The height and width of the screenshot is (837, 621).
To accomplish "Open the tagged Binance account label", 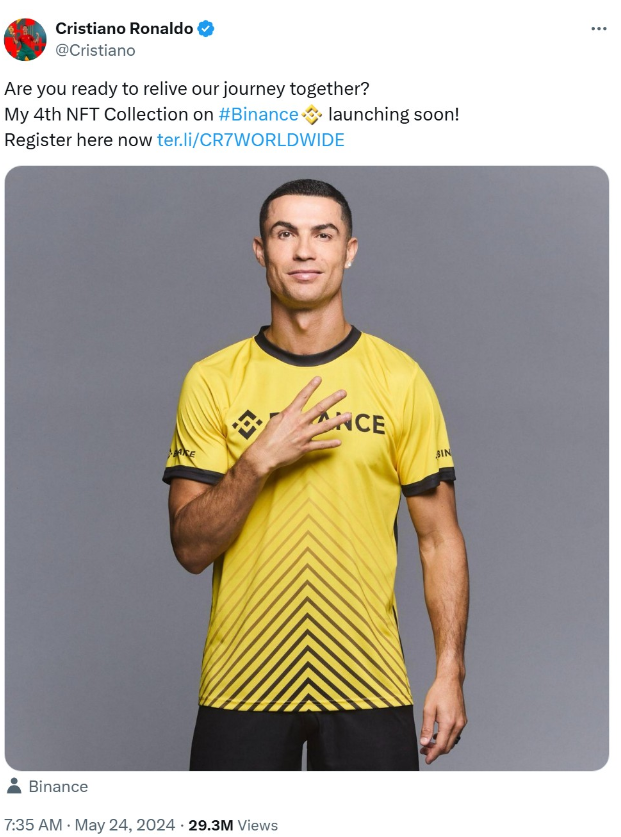I will tap(58, 786).
